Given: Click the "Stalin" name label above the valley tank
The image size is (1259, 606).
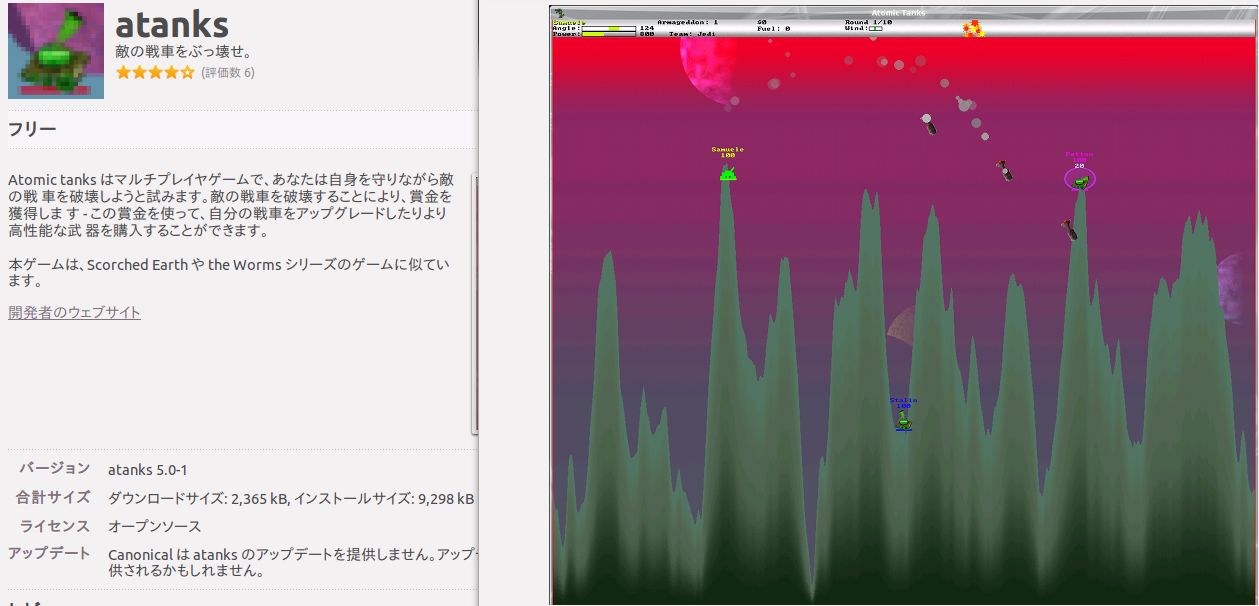Looking at the screenshot, I should (x=903, y=400).
